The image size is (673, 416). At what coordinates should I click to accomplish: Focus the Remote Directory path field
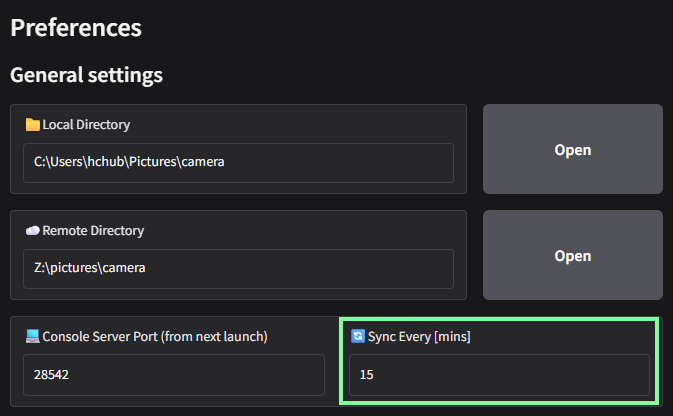click(238, 269)
